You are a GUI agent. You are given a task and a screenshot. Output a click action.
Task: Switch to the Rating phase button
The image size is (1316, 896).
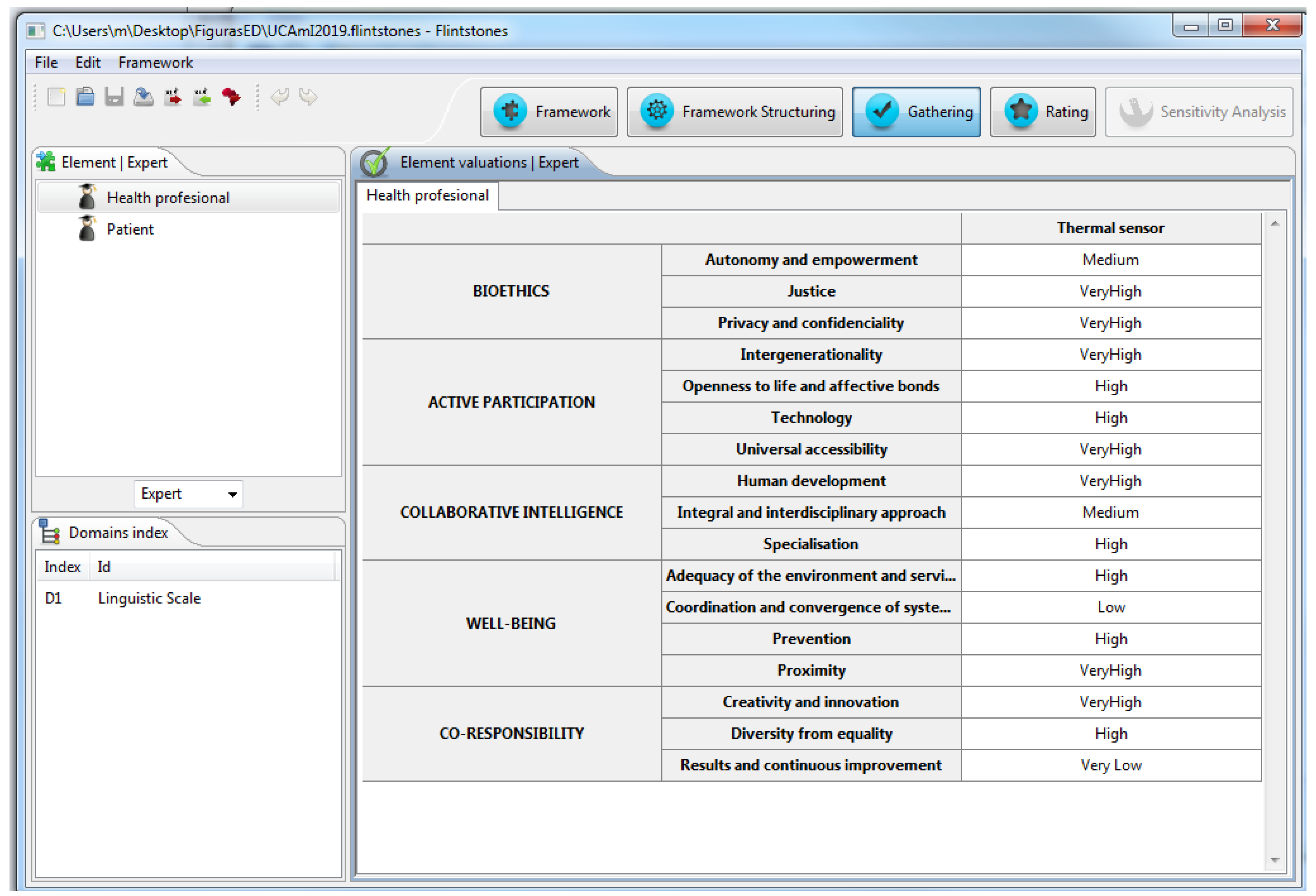coord(1043,112)
